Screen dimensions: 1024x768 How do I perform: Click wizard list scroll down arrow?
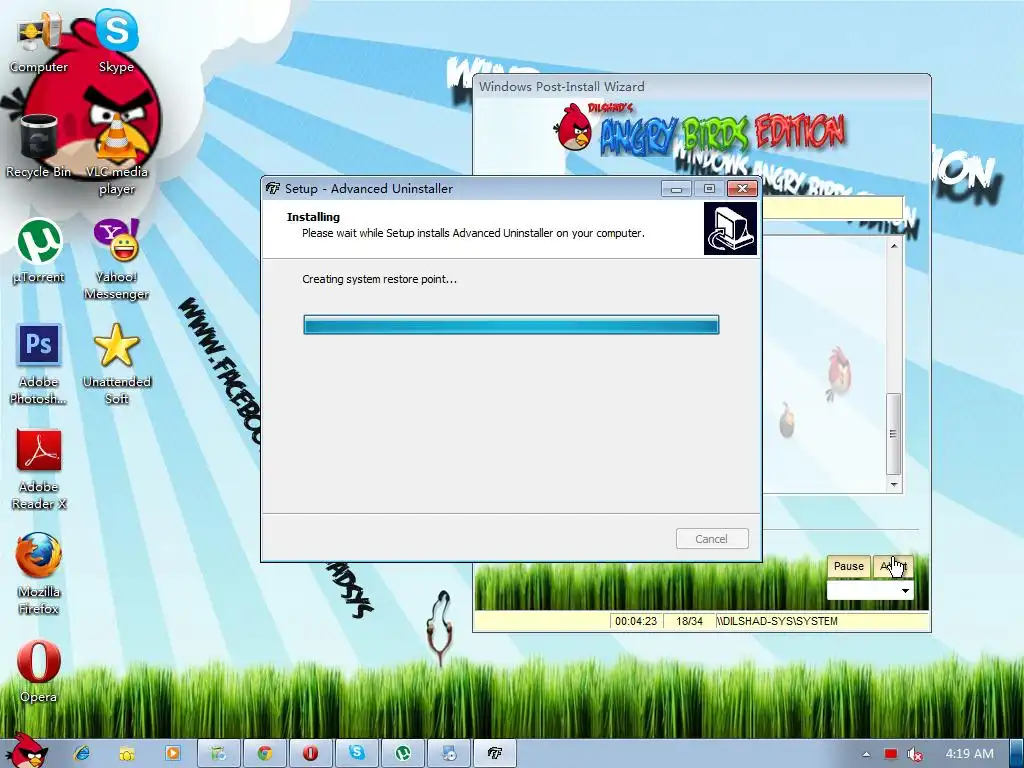pos(894,485)
